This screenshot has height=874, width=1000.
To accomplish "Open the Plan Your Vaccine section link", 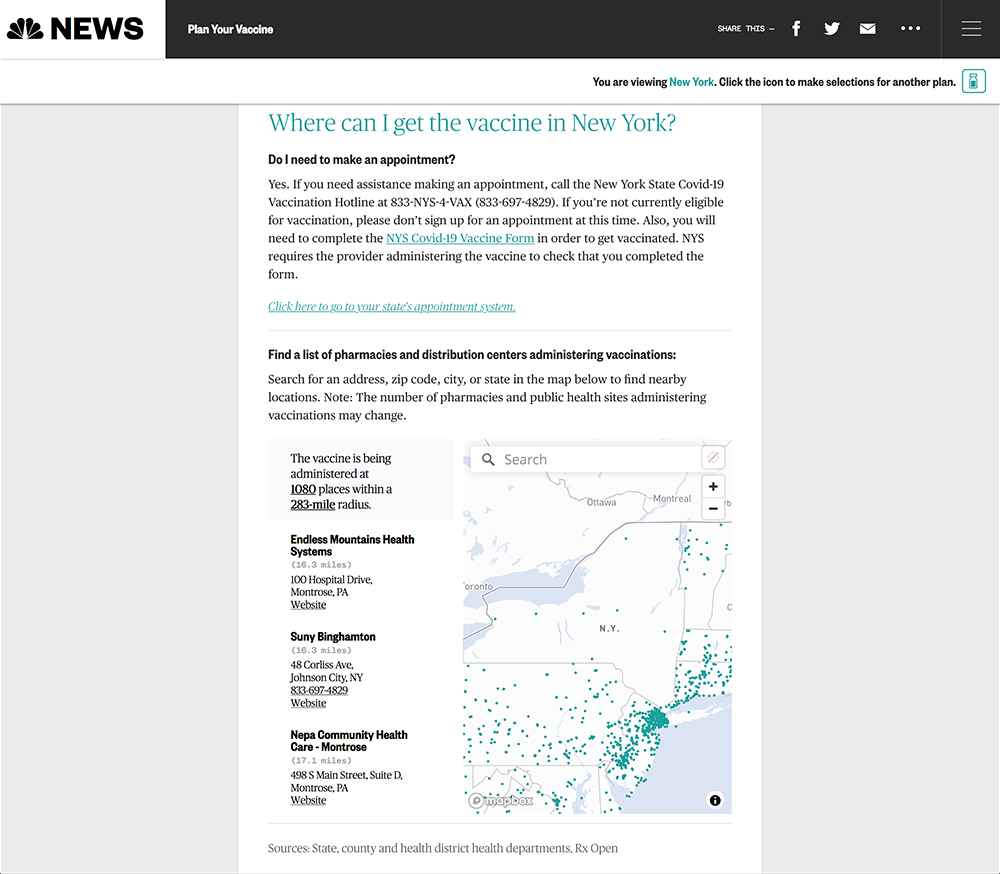I will (230, 29).
